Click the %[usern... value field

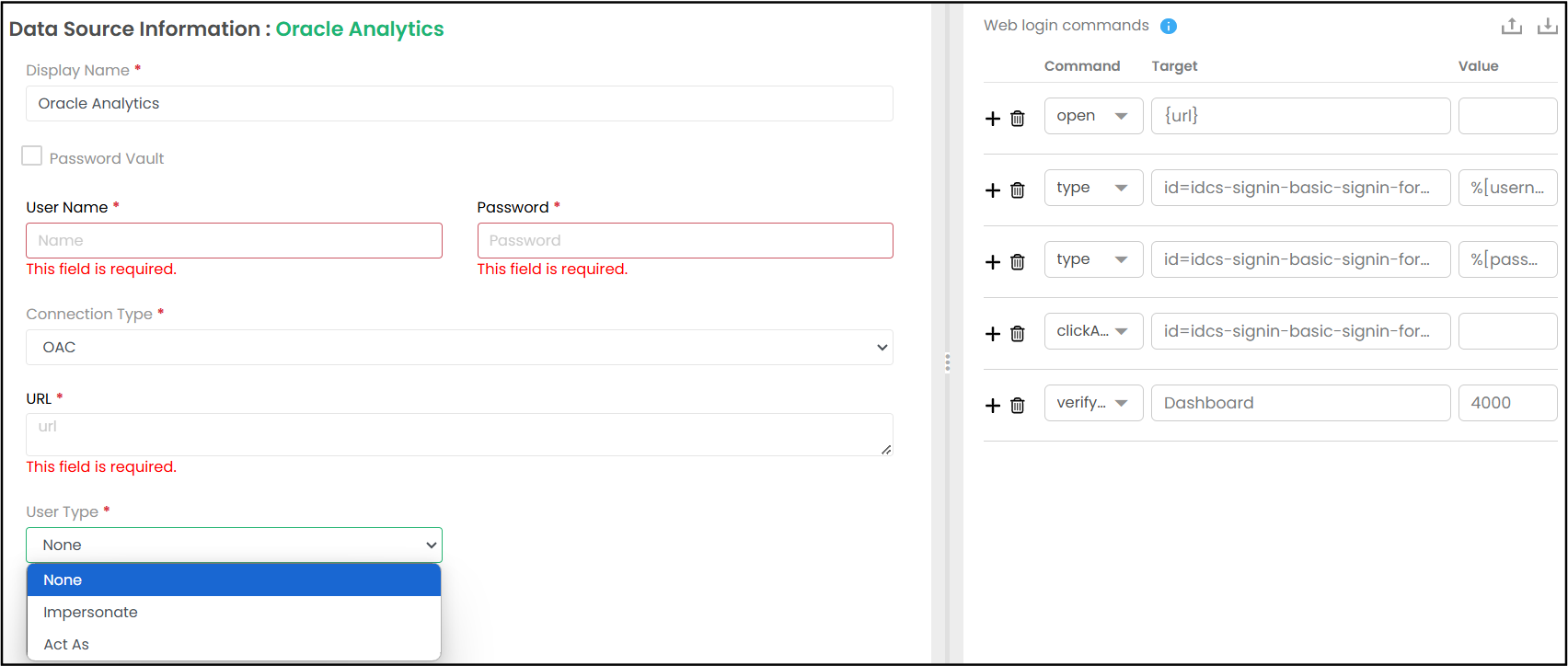pos(1508,188)
